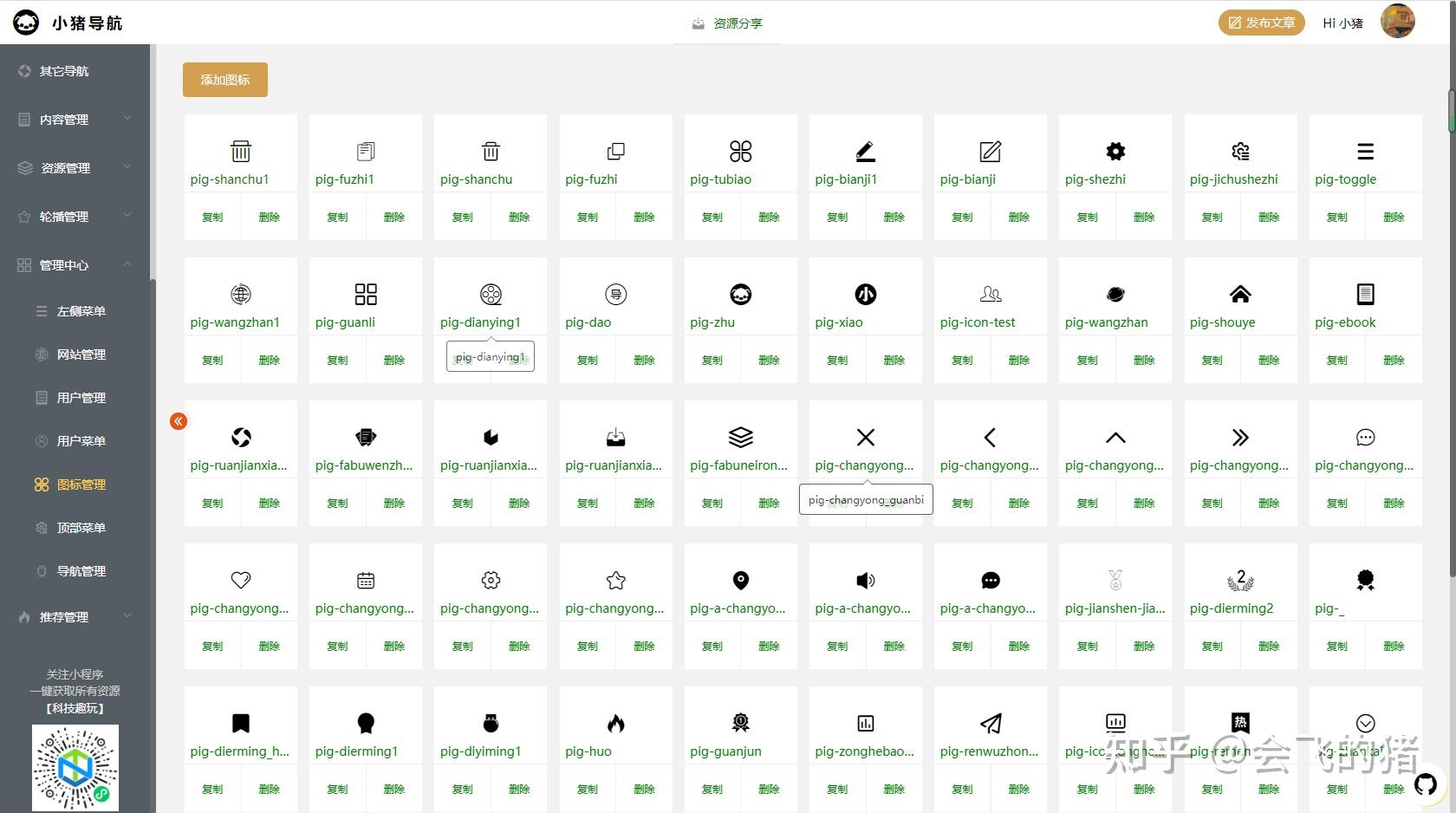Viewport: 1456px width, 813px height.
Task: Copy the pig-shanchu1 icon via 复制
Action: coord(212,217)
